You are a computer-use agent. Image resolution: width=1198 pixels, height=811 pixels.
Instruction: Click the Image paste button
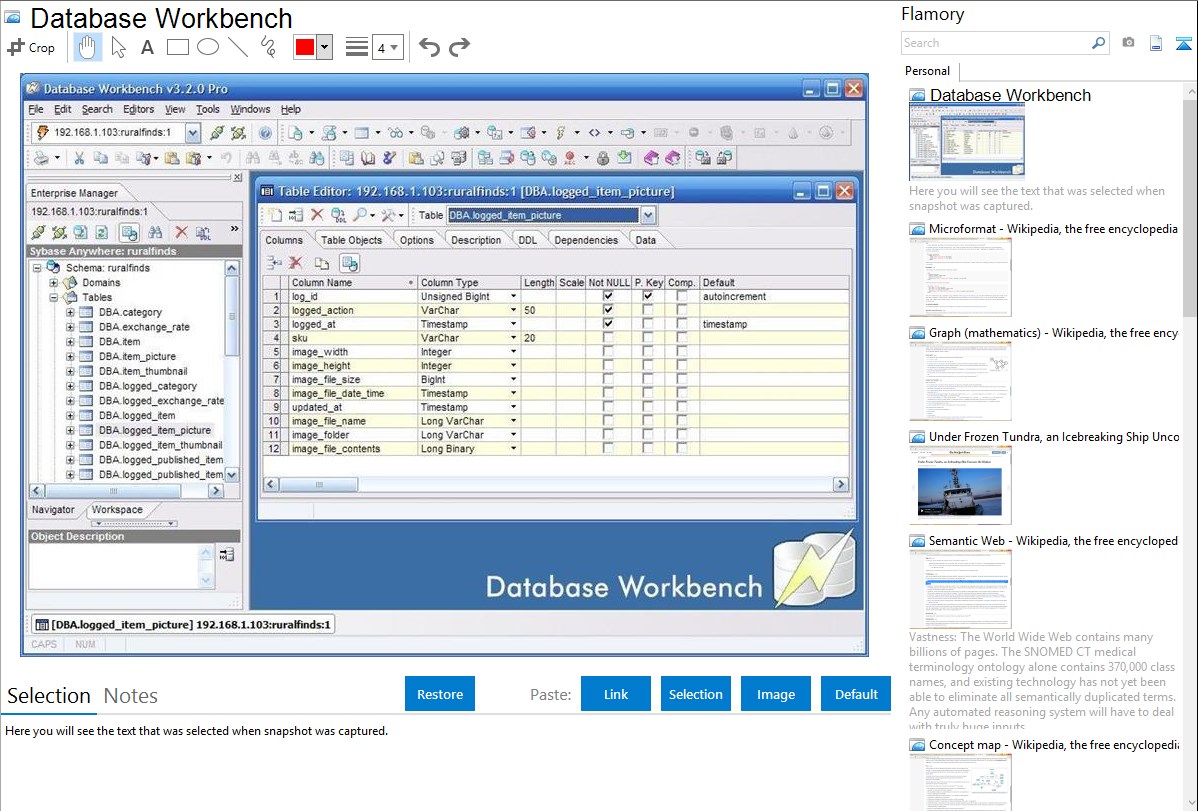(776, 694)
